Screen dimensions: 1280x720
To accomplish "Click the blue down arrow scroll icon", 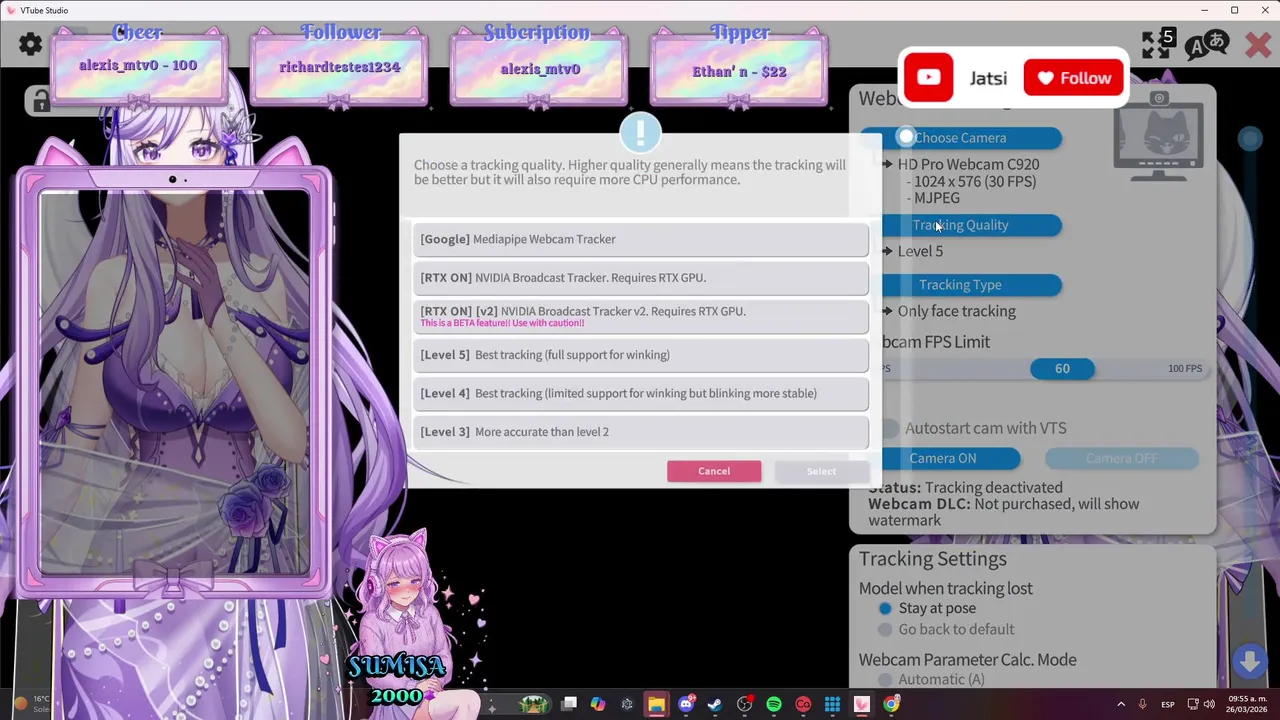I will point(1249,660).
